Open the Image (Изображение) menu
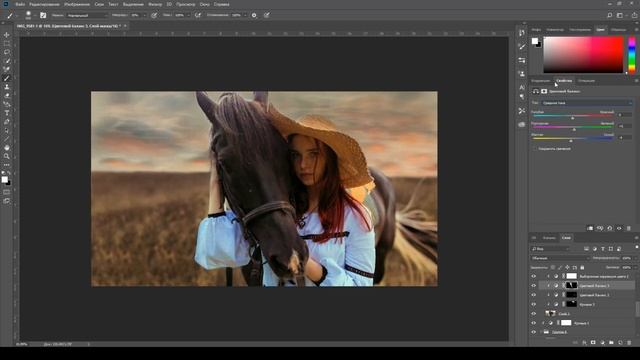This screenshot has width=640, height=360. tap(77, 4)
